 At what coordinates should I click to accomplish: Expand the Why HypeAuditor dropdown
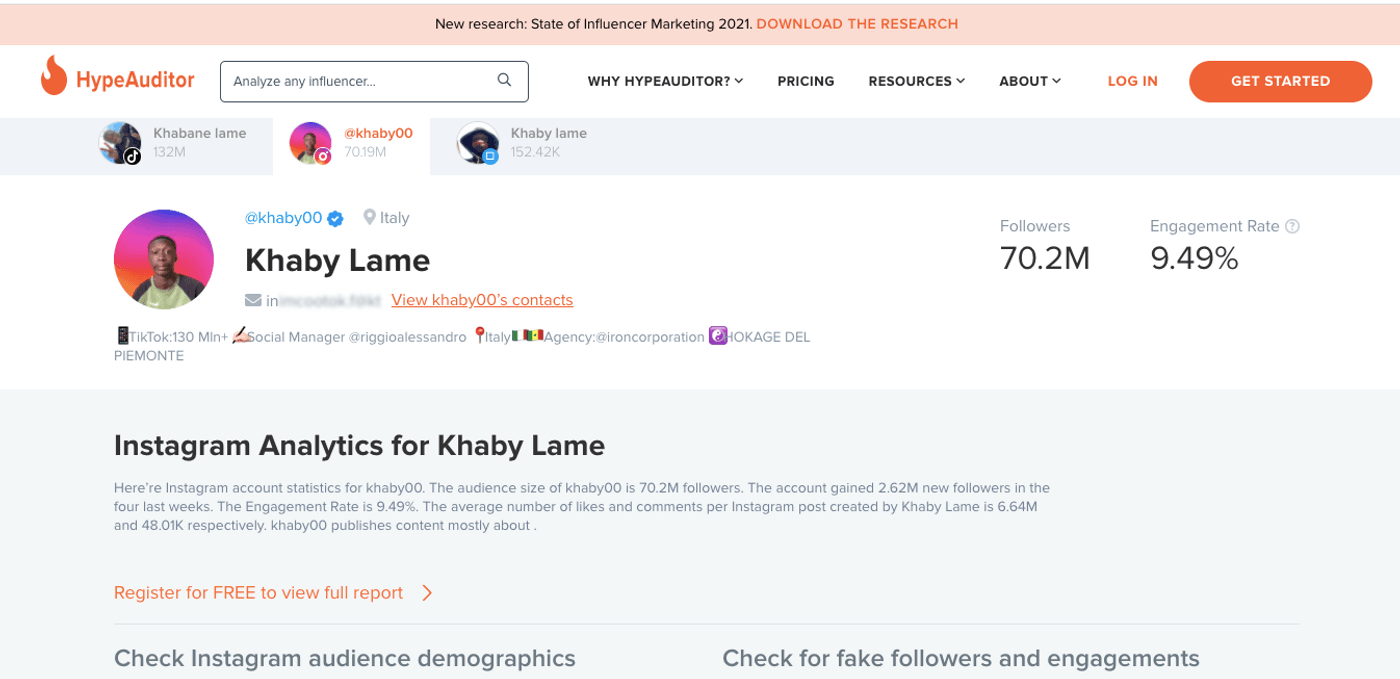pyautogui.click(x=665, y=81)
